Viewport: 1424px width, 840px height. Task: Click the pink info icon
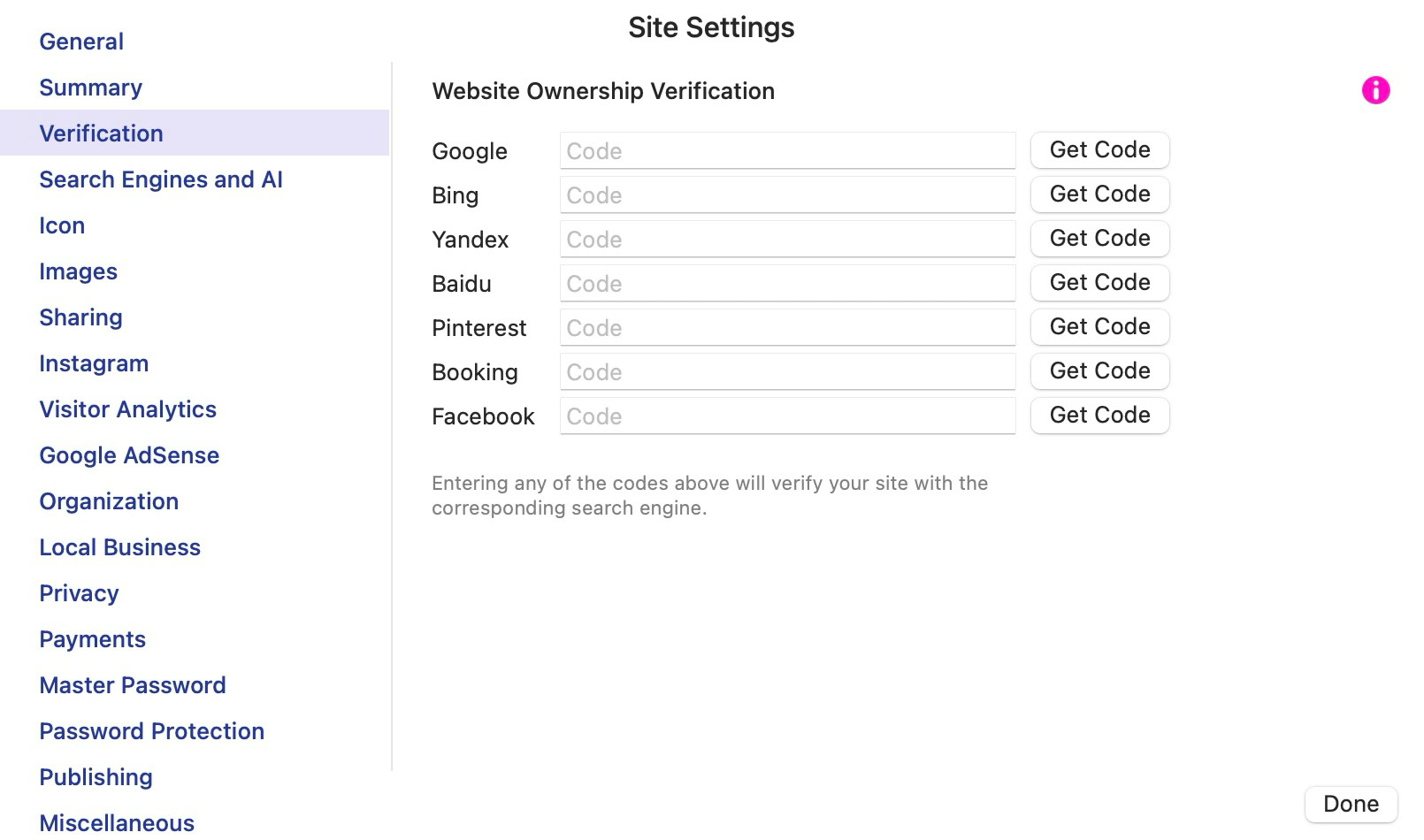1375,90
